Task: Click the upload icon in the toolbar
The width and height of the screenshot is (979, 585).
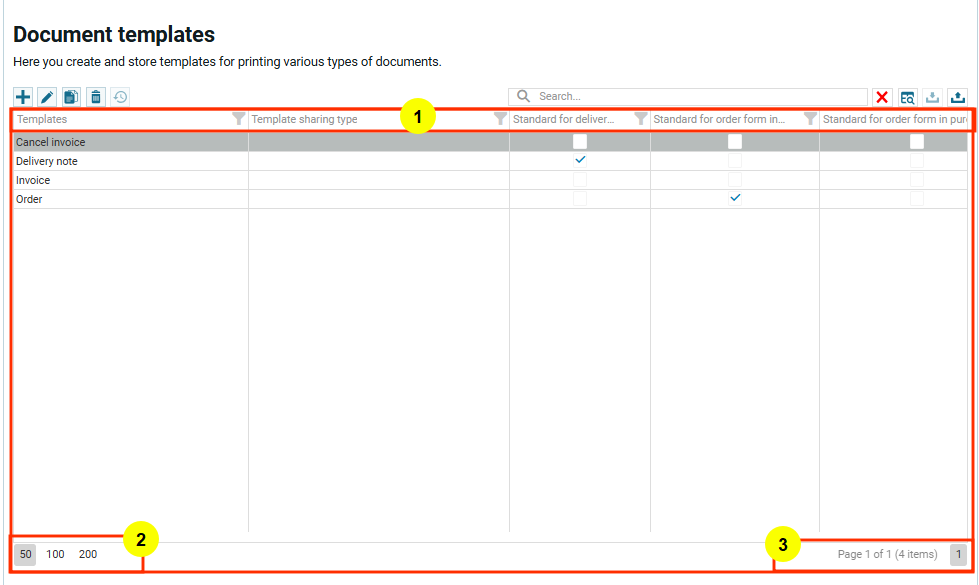Action: point(957,97)
